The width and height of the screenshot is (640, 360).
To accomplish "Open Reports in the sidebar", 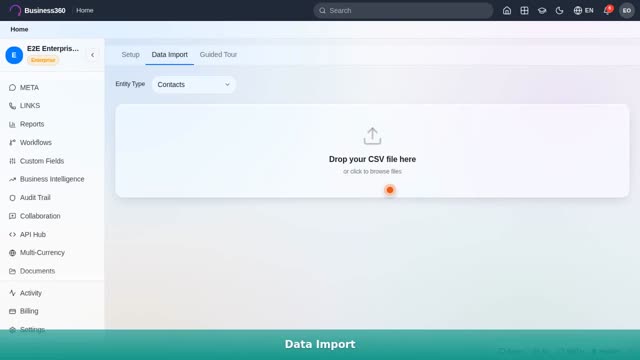I will click(52, 124).
